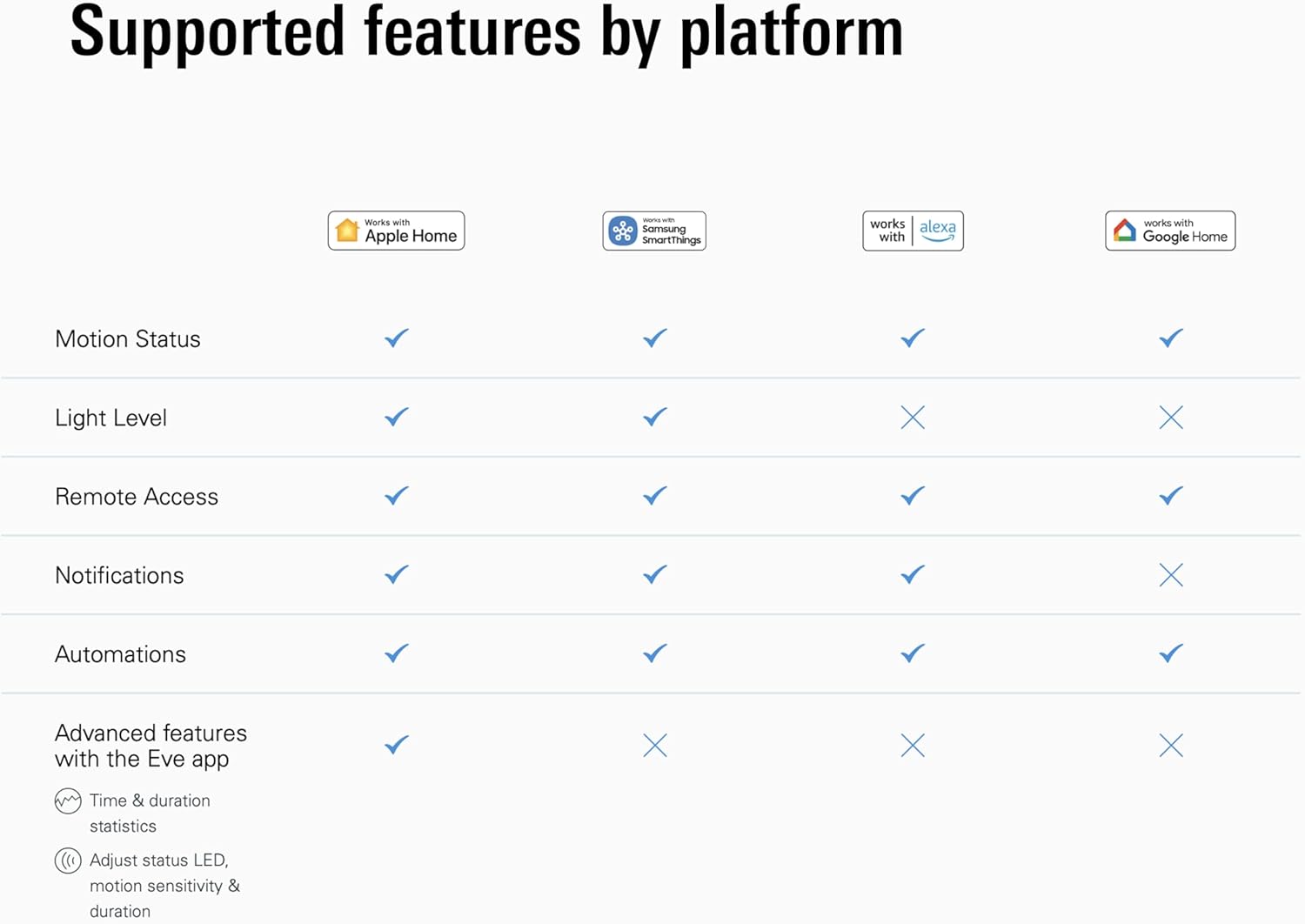Image resolution: width=1305 pixels, height=924 pixels.
Task: Click the Automations row label
Action: point(120,654)
